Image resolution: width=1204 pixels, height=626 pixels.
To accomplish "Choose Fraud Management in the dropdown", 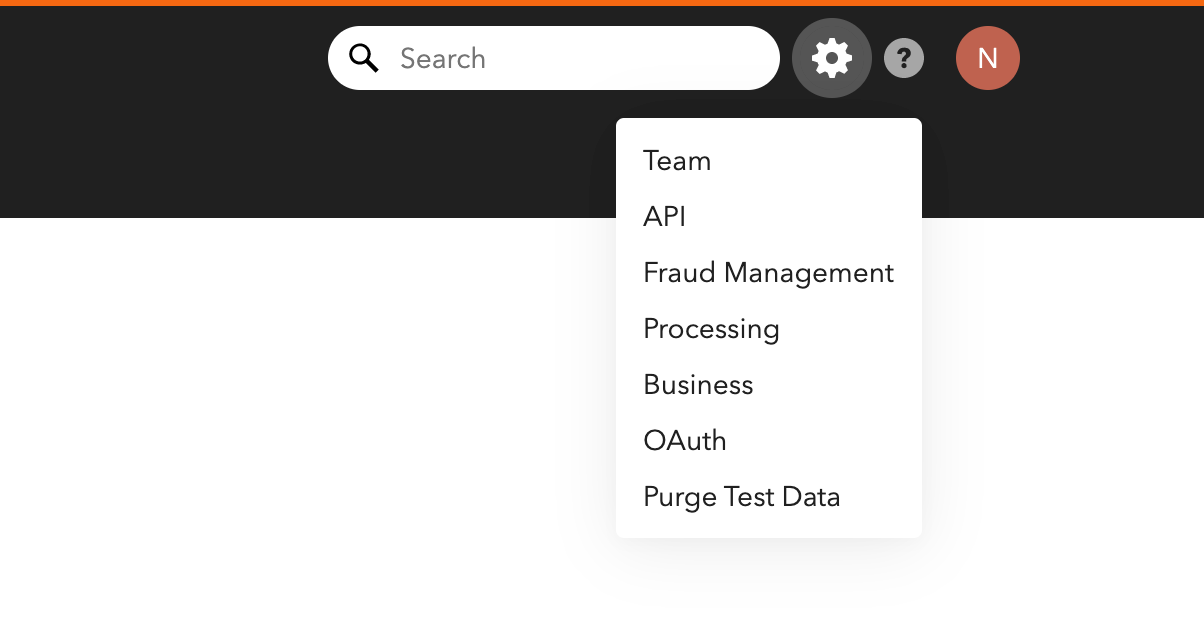I will [x=768, y=273].
